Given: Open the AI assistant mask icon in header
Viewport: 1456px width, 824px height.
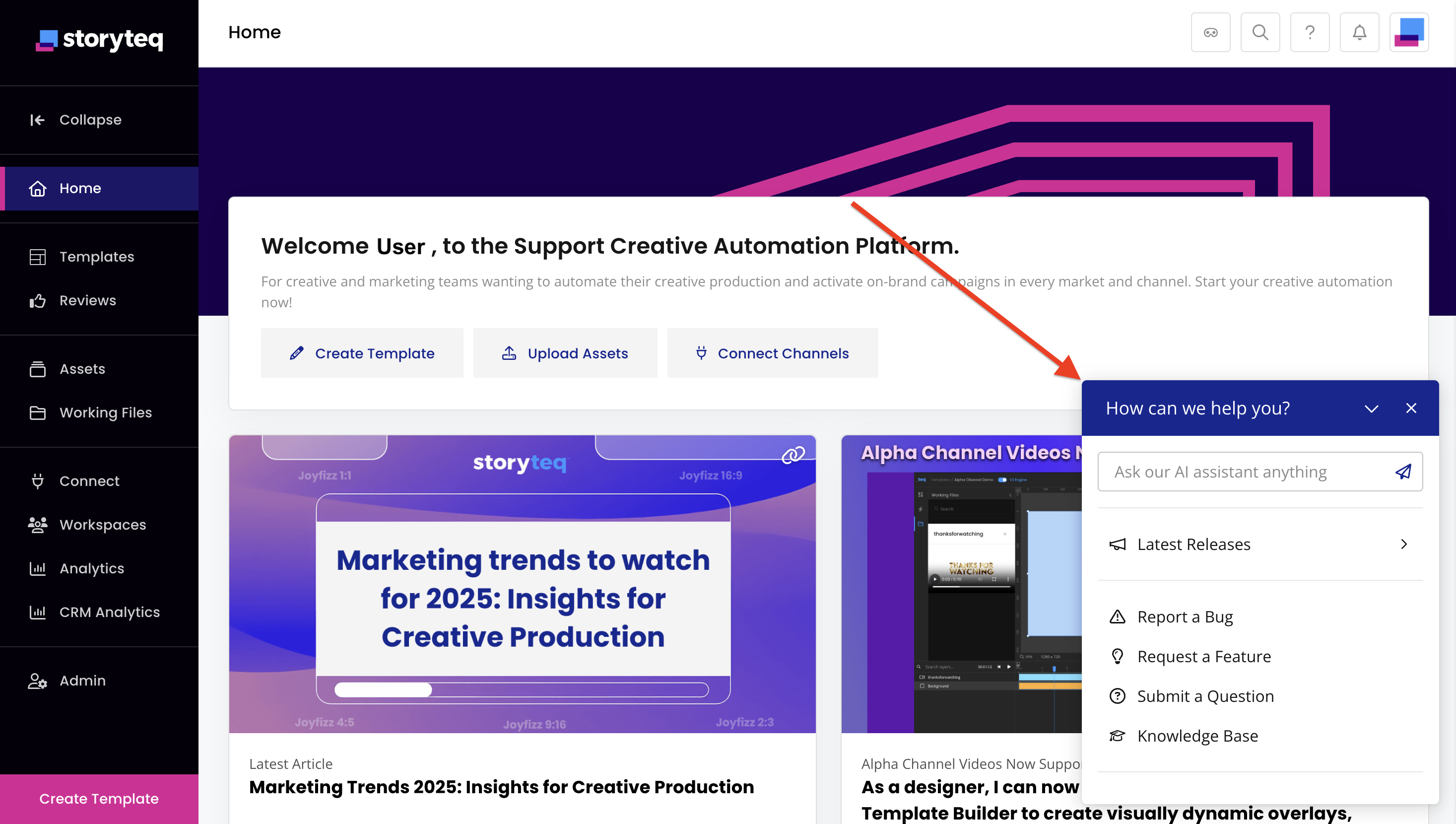Looking at the screenshot, I should tap(1210, 32).
